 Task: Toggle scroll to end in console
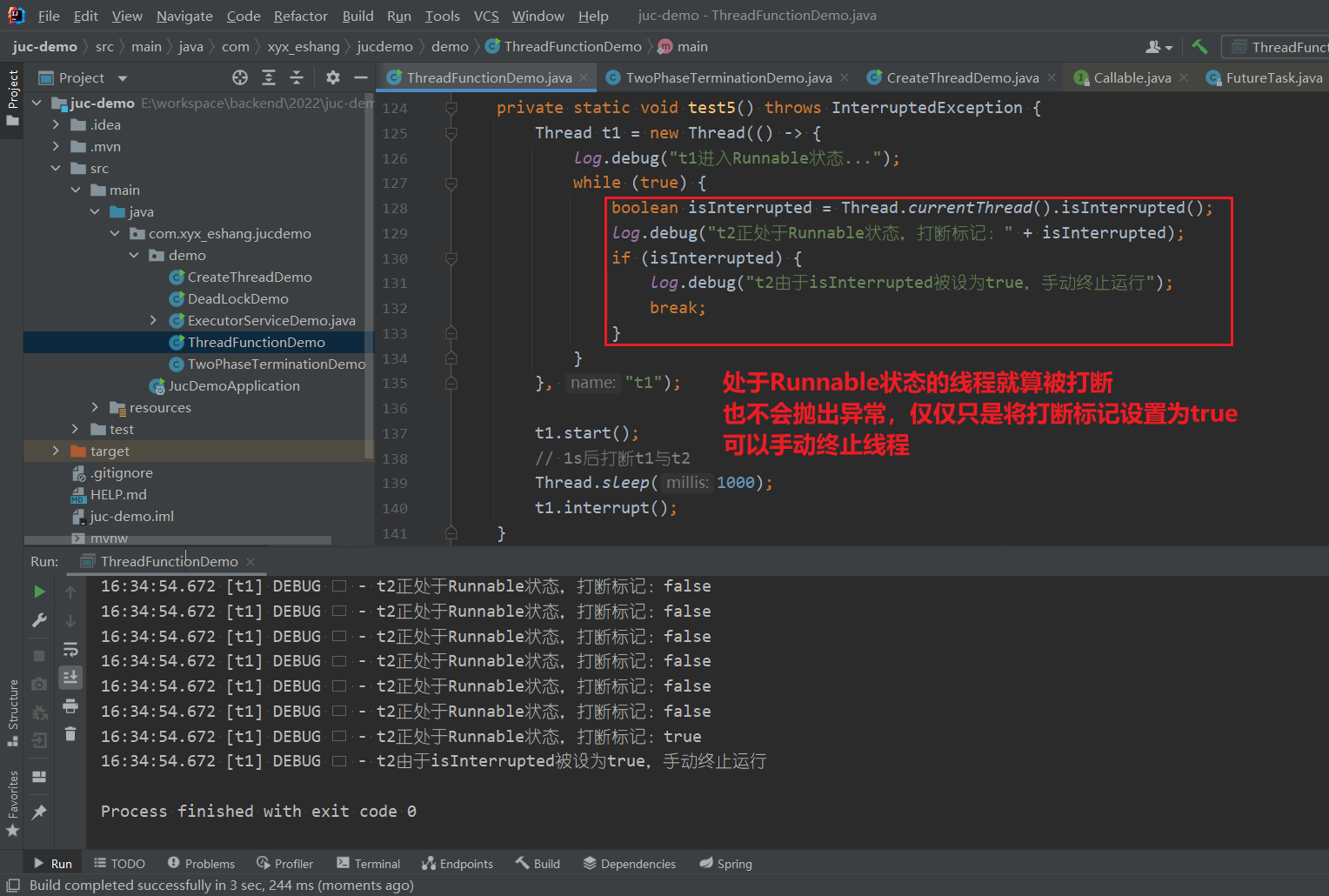70,677
